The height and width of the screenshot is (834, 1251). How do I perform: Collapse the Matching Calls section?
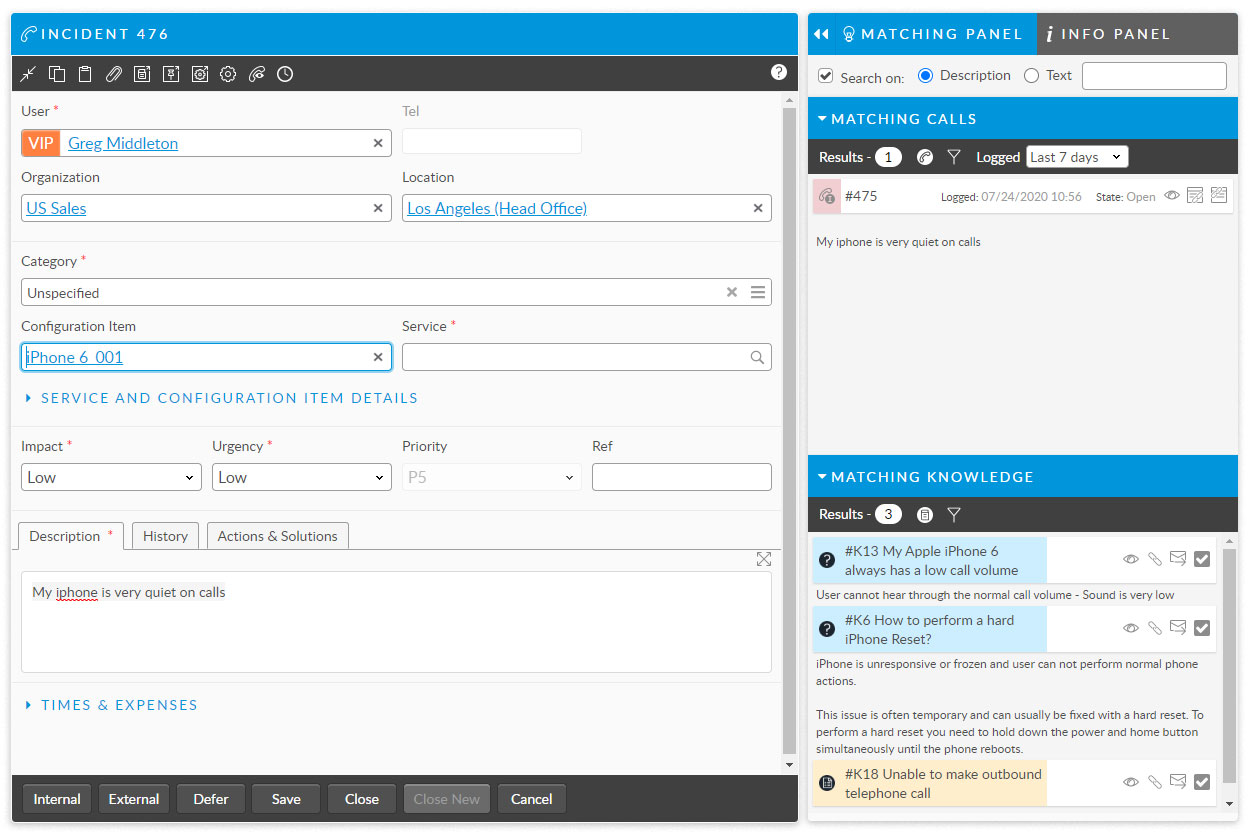[x=822, y=118]
